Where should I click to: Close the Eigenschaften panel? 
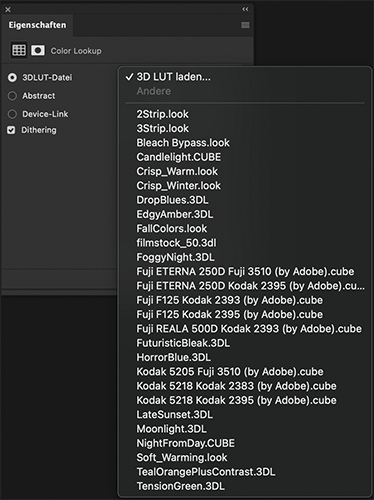coord(8,10)
